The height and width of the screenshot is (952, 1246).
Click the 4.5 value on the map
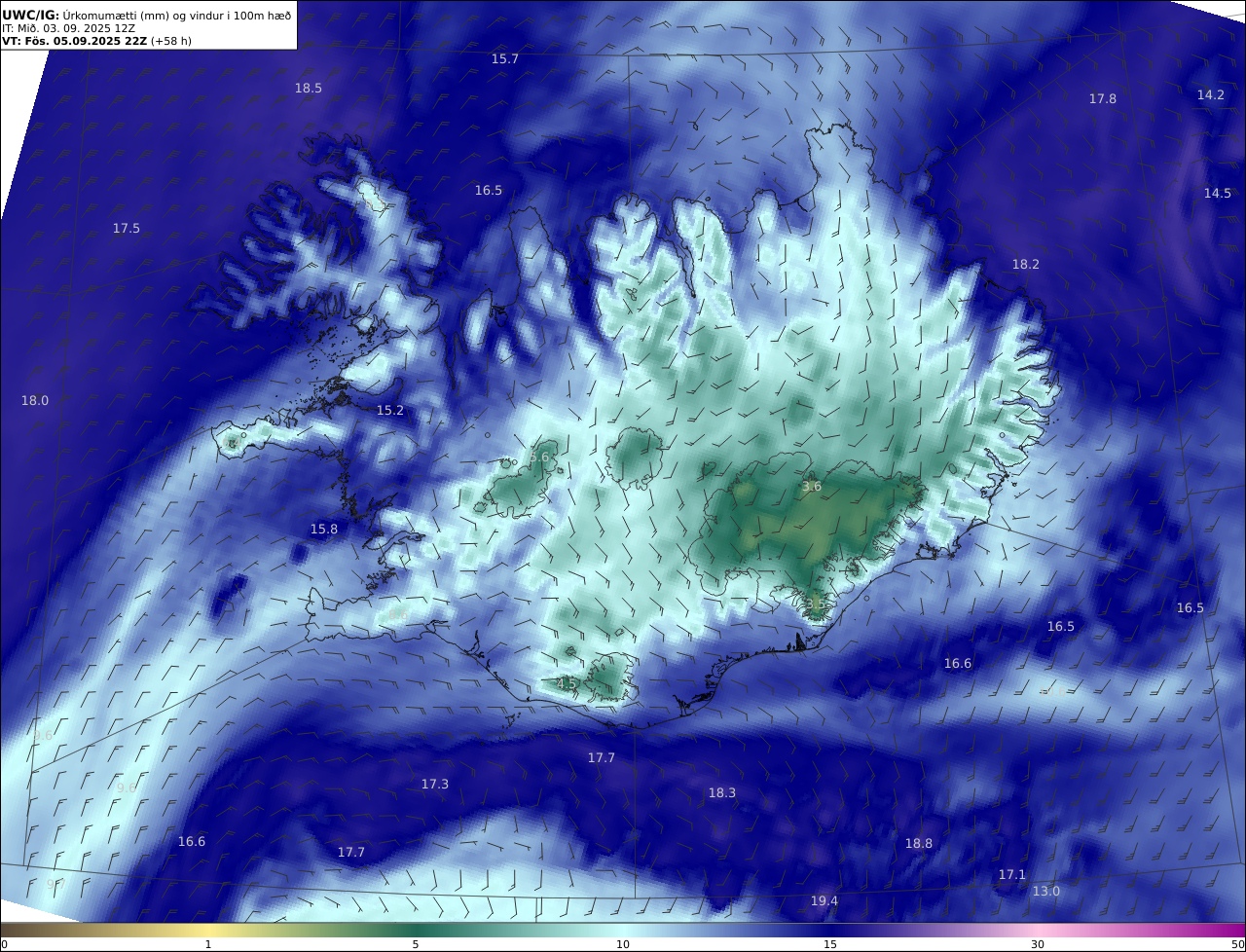[567, 684]
